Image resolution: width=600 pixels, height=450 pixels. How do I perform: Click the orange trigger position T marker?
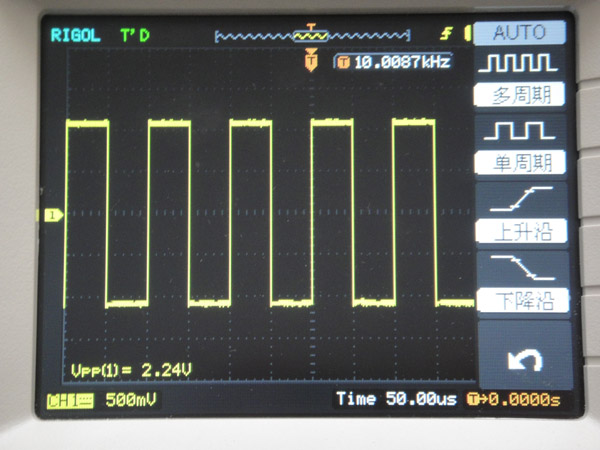pyautogui.click(x=311, y=62)
